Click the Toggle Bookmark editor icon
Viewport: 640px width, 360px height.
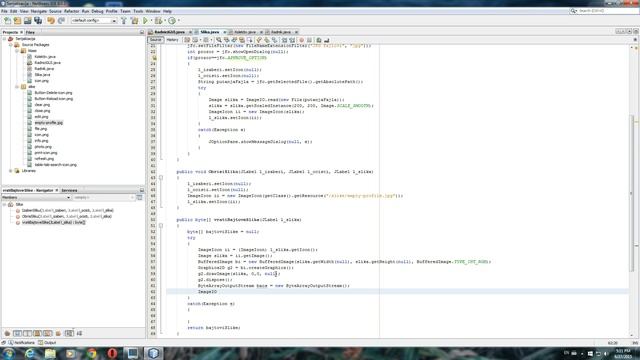275,40
